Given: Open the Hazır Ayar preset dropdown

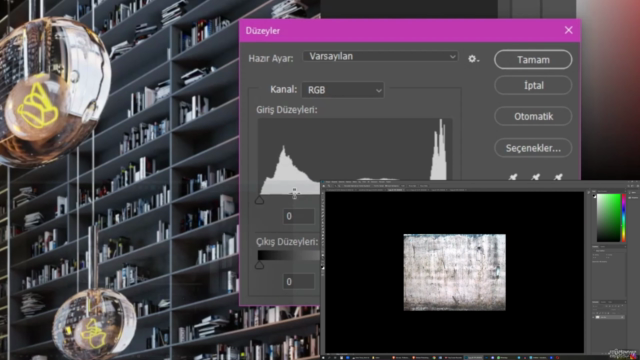Looking at the screenshot, I should pos(380,56).
